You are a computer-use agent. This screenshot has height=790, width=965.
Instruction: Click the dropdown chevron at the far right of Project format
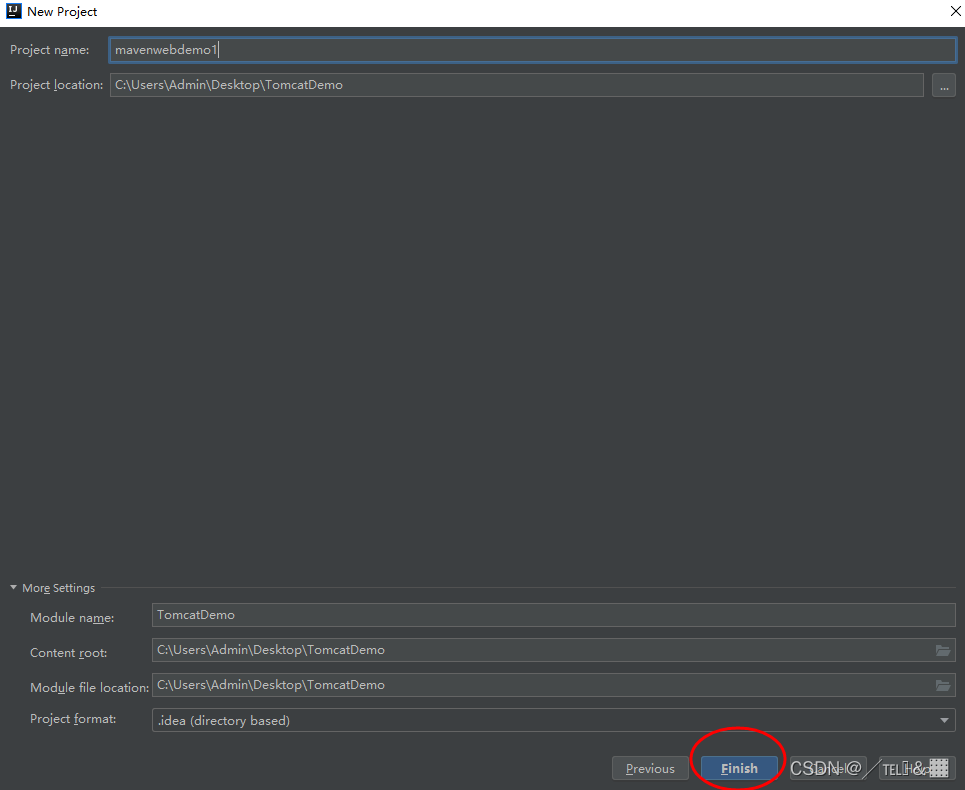click(x=944, y=720)
